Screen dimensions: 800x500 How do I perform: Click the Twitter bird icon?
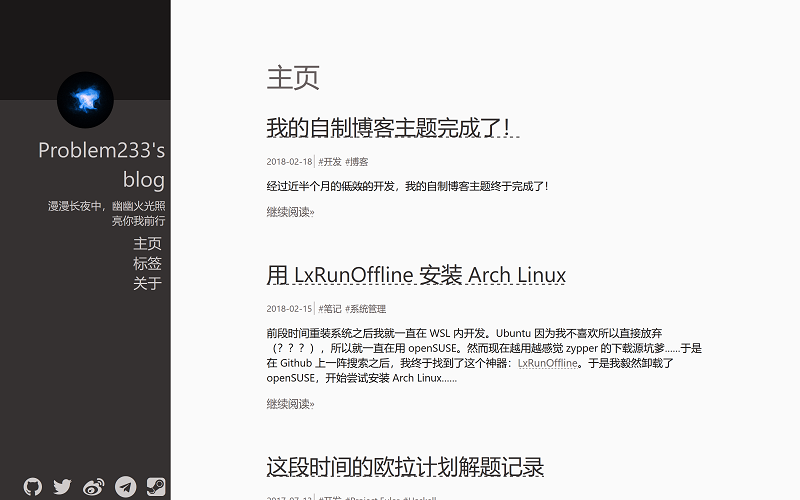63,487
